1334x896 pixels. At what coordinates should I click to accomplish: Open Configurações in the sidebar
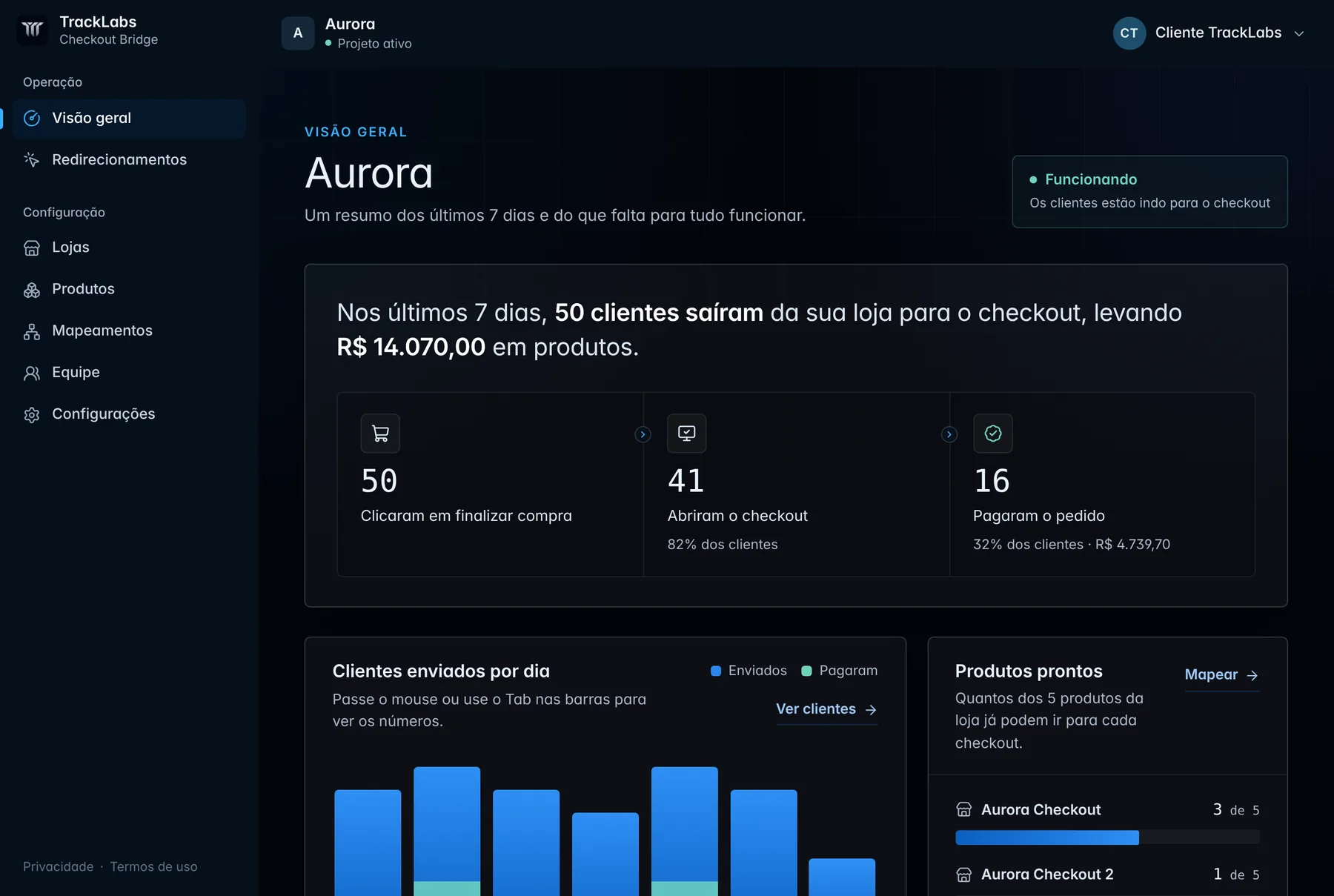[x=129, y=414]
